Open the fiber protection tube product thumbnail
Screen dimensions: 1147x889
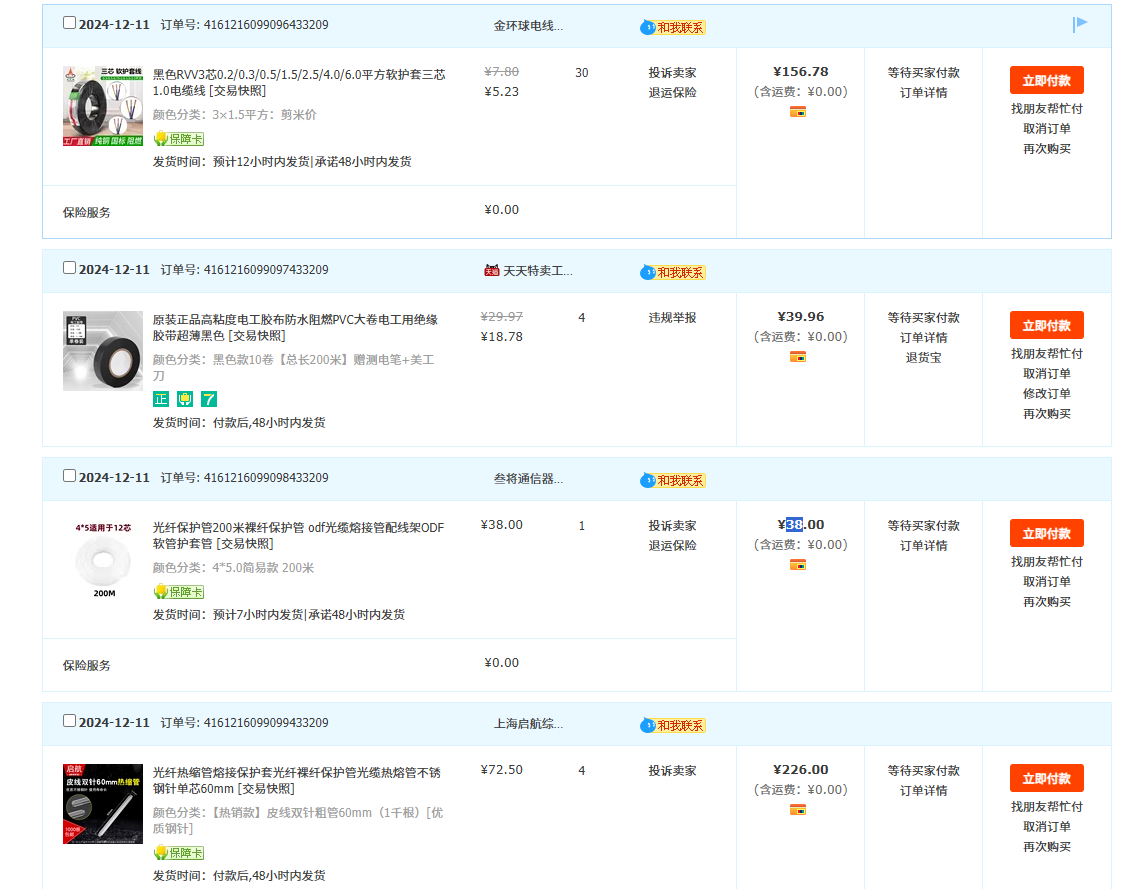pos(103,559)
